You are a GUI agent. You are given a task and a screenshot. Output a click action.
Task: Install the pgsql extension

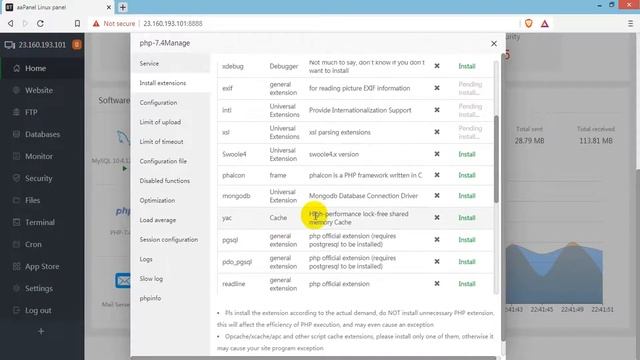click(467, 240)
